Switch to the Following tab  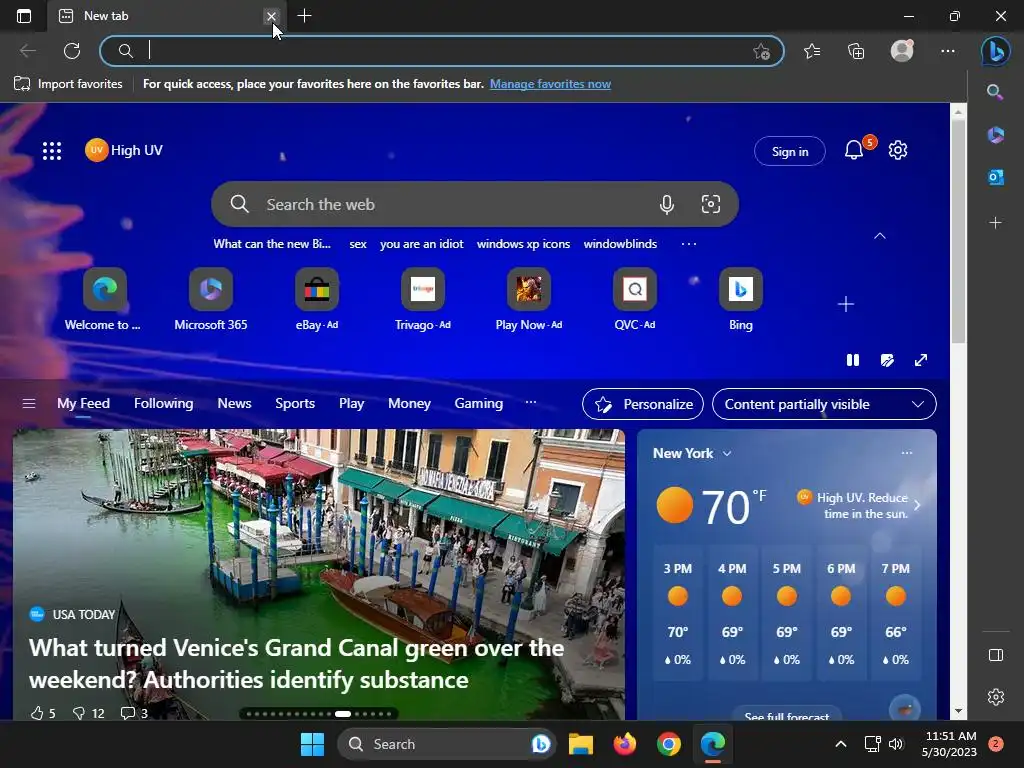163,404
